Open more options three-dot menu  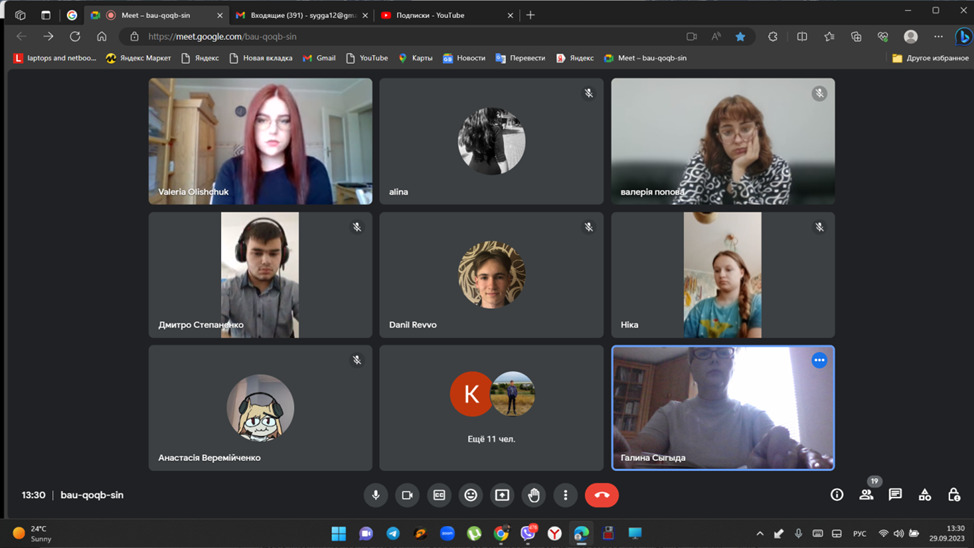pyautogui.click(x=565, y=495)
